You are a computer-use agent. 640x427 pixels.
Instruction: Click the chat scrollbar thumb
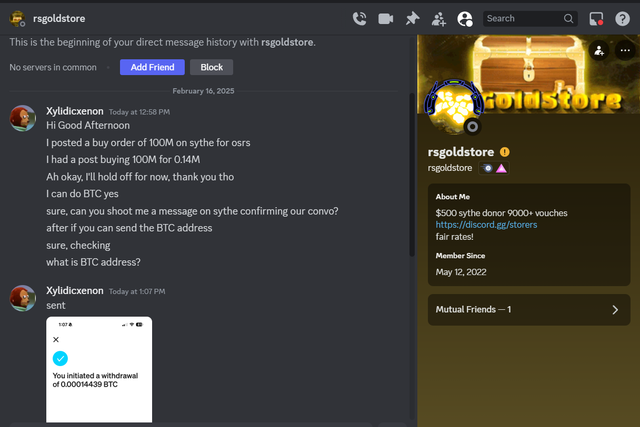tap(412, 175)
